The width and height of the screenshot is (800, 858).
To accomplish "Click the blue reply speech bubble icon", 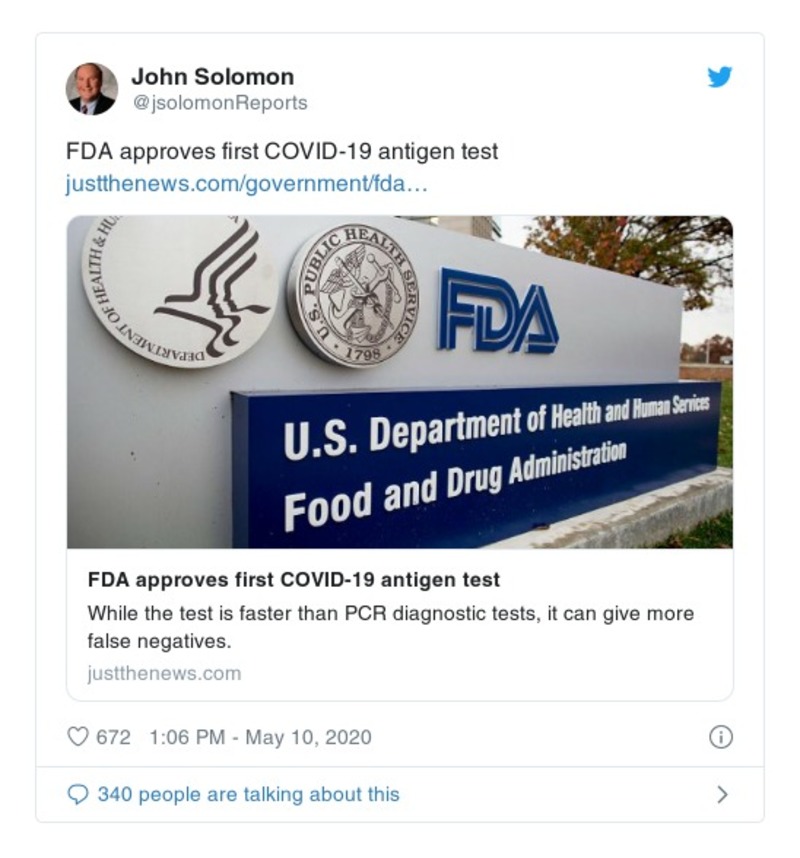I will 77,795.
